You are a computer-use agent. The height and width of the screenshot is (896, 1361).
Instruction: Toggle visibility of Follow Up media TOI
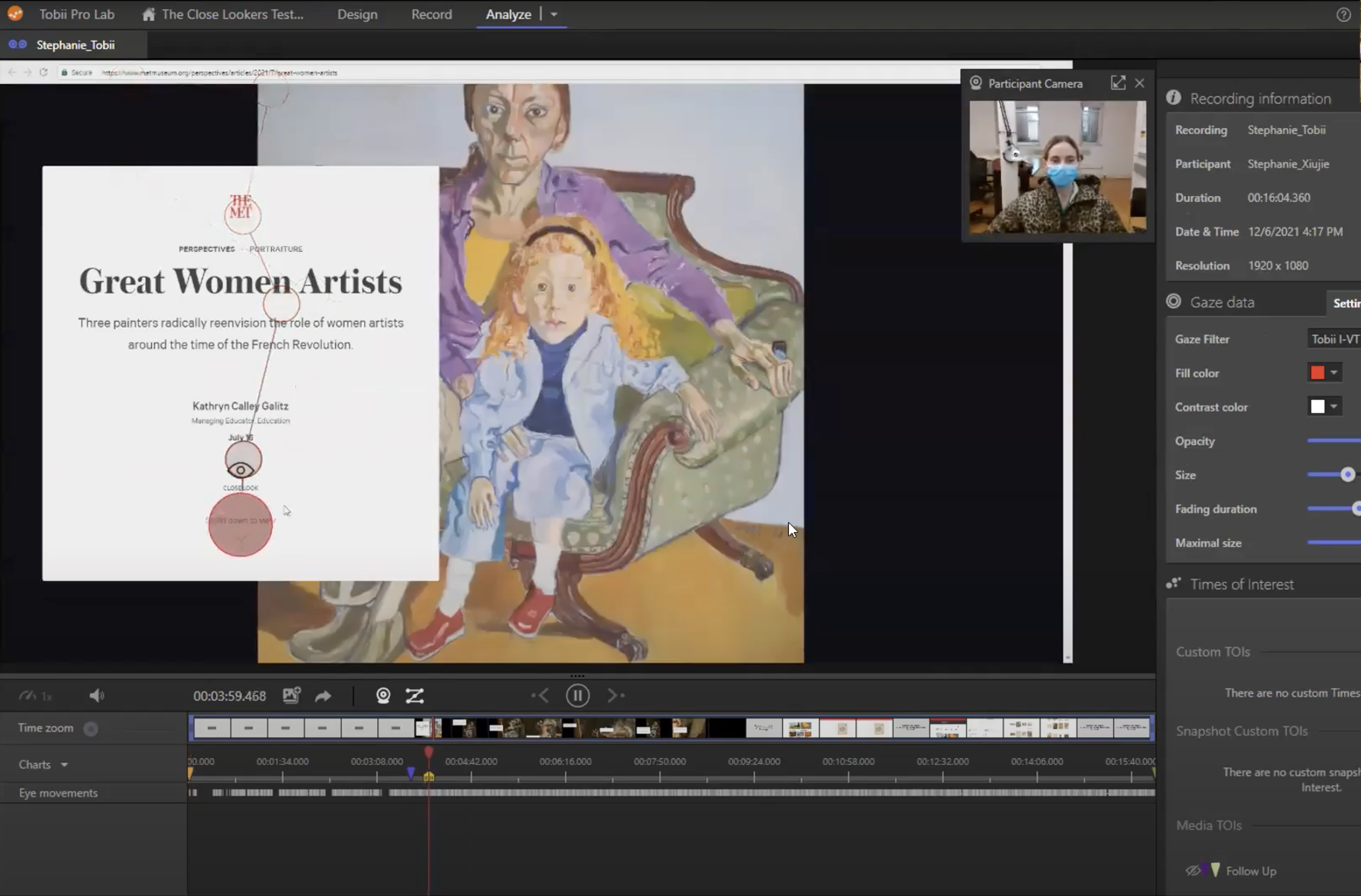tap(1193, 871)
